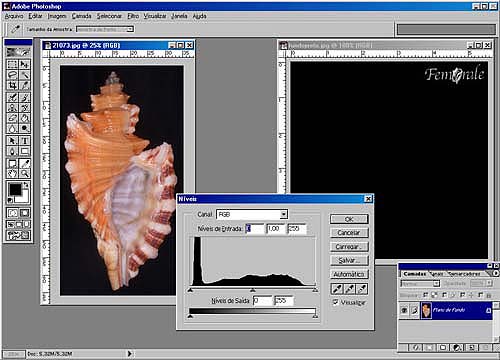500x360 pixels.
Task: Open the Filtro menu
Action: pyautogui.click(x=133, y=16)
